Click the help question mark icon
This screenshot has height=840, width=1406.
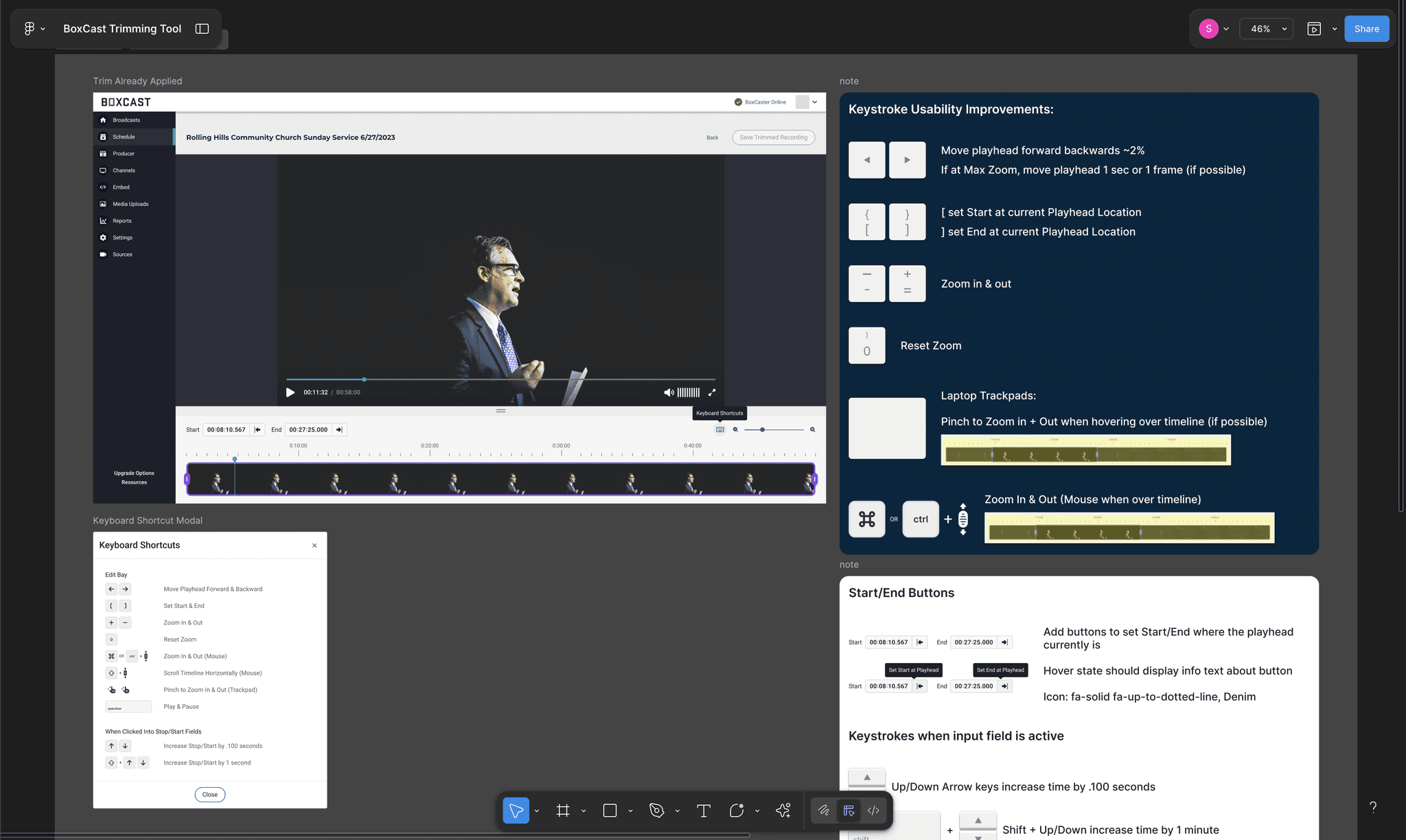[x=1372, y=807]
